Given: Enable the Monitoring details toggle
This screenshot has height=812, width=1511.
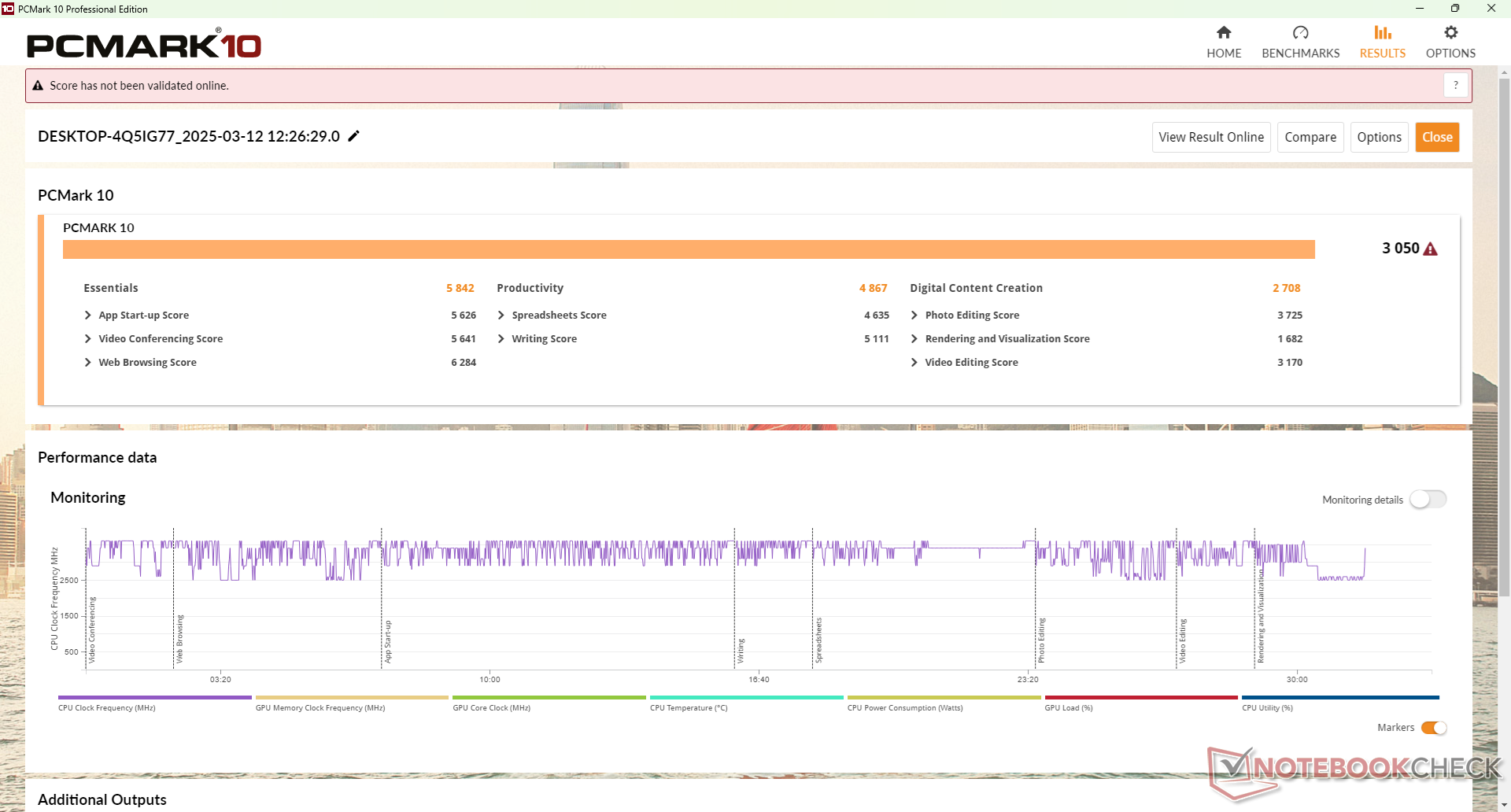Looking at the screenshot, I should pos(1428,500).
